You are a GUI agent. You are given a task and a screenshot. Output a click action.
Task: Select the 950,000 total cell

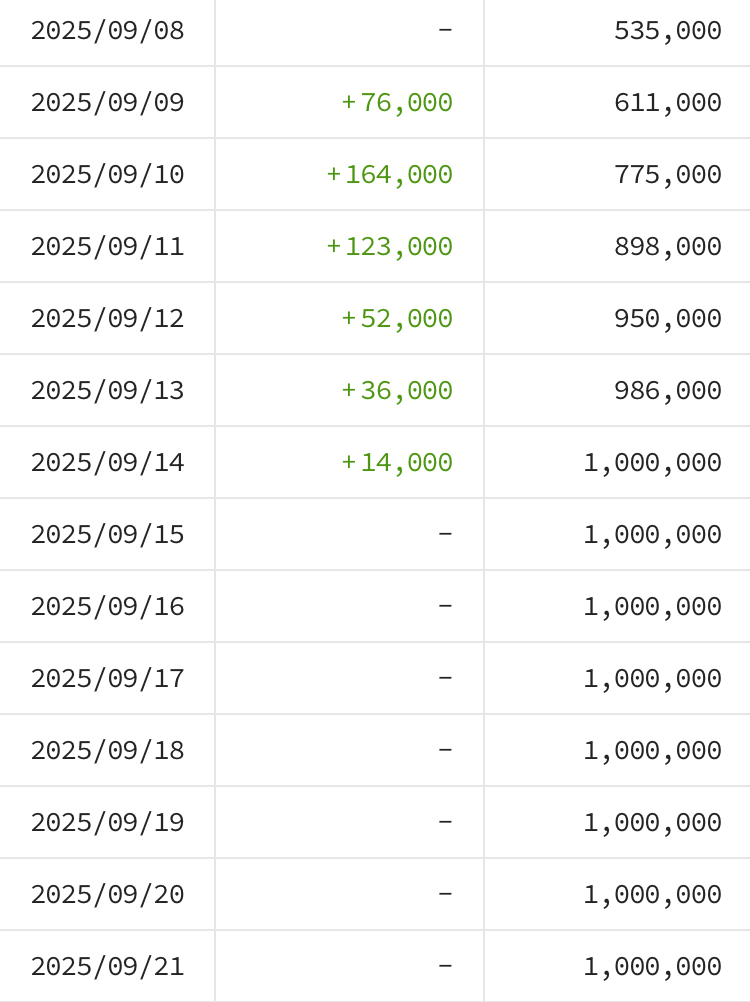click(667, 319)
